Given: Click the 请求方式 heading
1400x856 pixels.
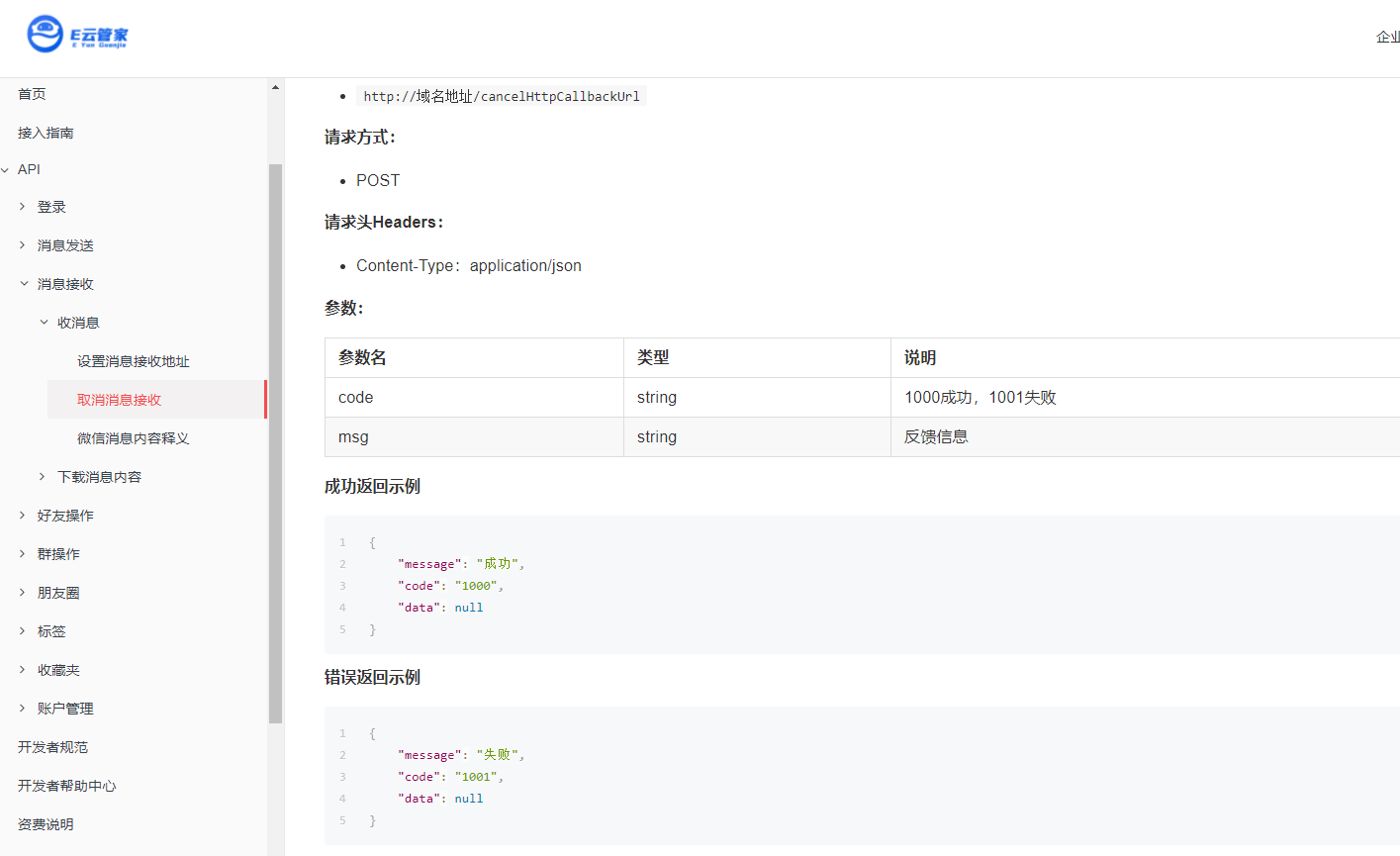Looking at the screenshot, I should pos(360,137).
